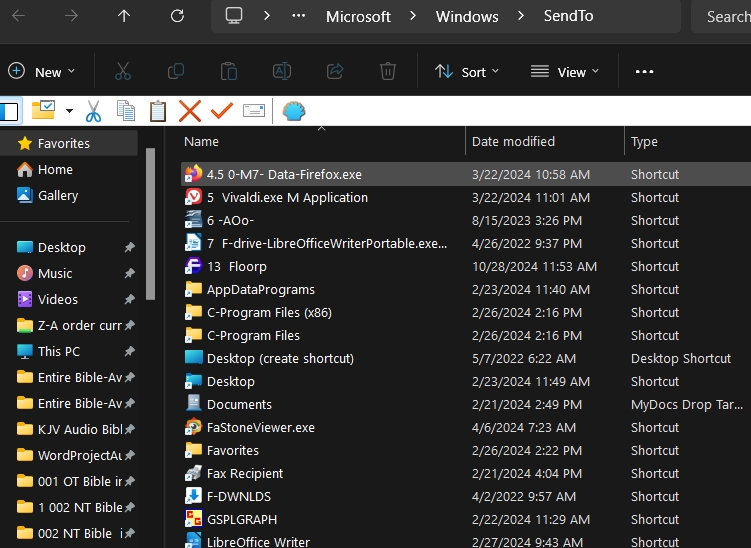Click the folder options envelope-folder icon
751x548 pixels.
pos(43,110)
